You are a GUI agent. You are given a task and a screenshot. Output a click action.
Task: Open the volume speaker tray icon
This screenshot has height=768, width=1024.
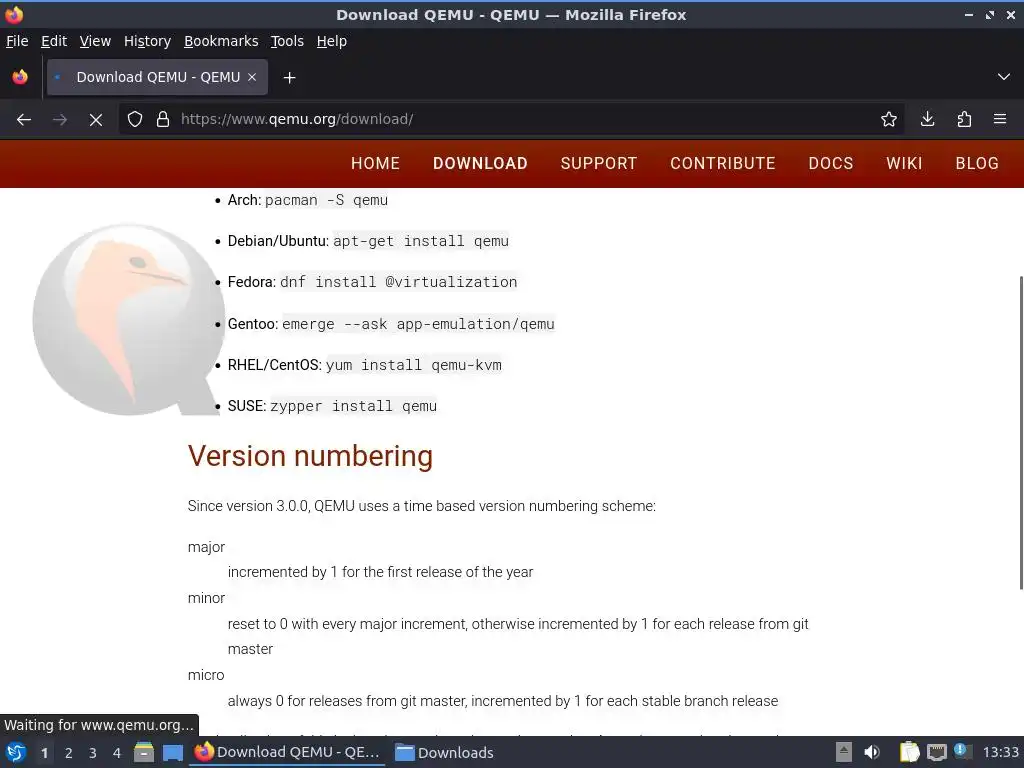coord(872,752)
